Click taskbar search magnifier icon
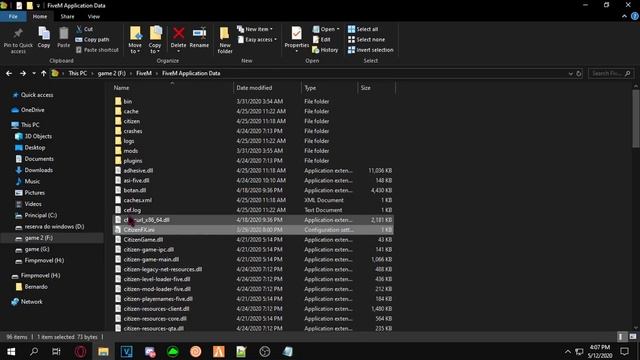This screenshot has height=360, width=640. 34,351
